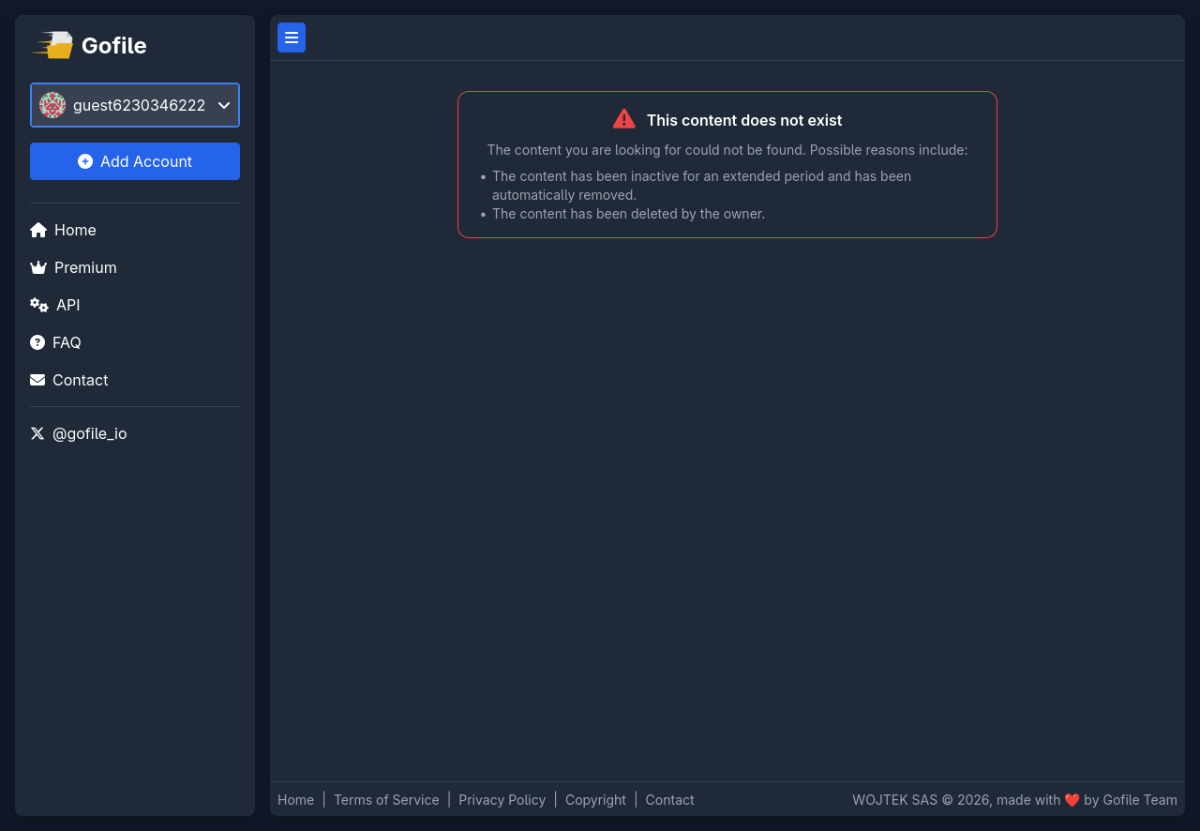This screenshot has height=831, width=1200.
Task: Click the FAQ question mark icon
Action: 38,343
